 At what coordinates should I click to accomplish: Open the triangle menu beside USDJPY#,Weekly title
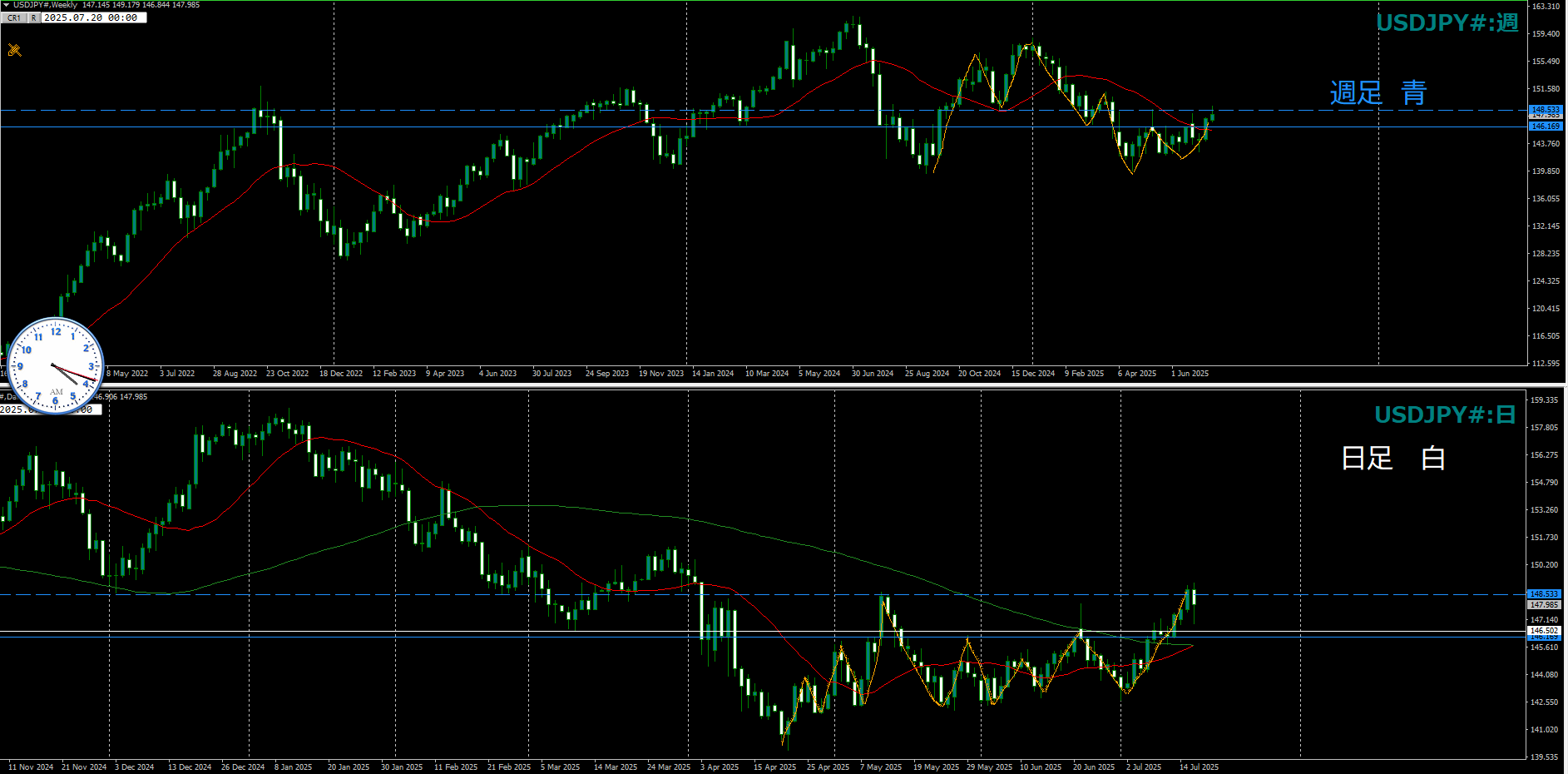[x=6, y=5]
